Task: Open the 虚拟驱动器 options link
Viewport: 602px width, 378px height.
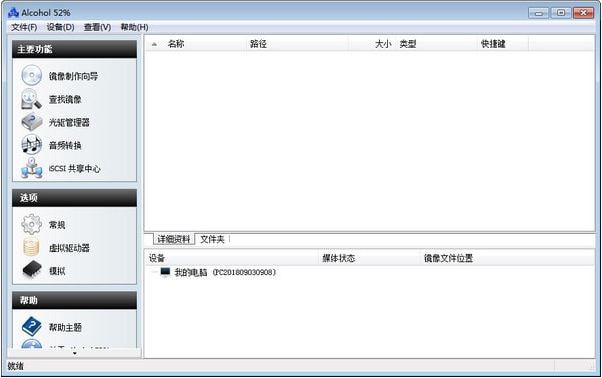Action: point(69,248)
